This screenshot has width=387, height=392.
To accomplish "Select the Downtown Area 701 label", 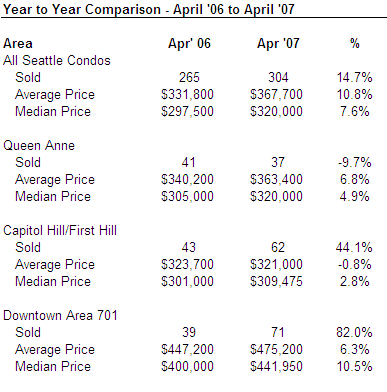I will tap(60, 315).
